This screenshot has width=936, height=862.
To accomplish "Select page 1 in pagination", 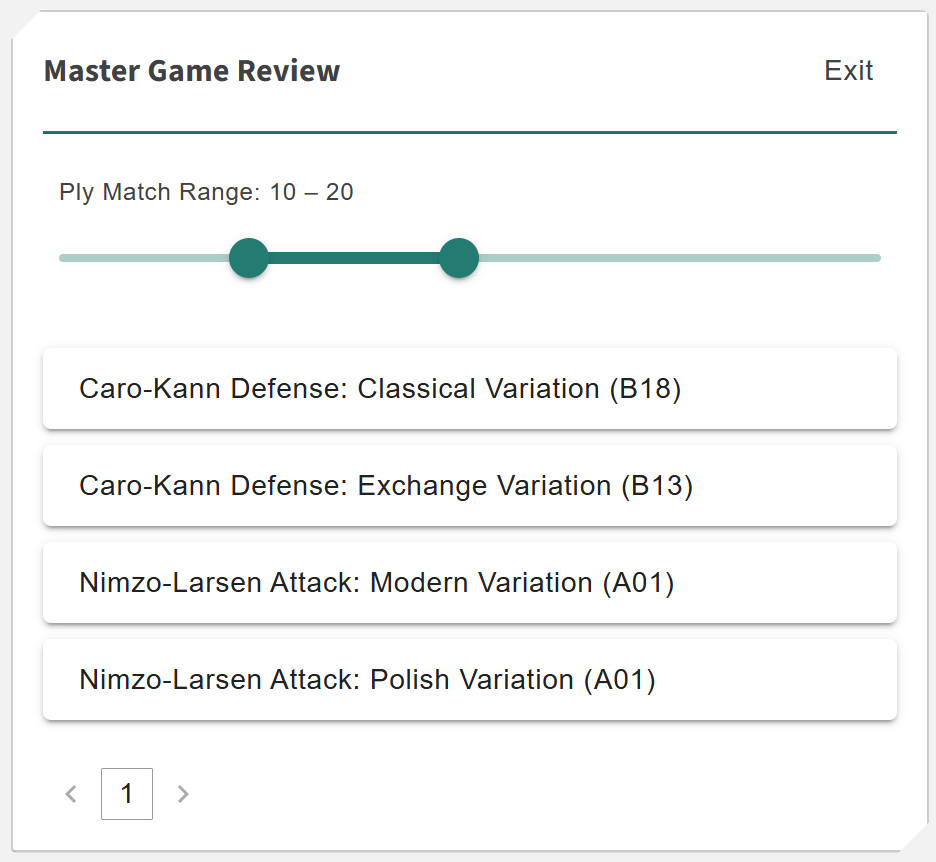I will point(127,794).
